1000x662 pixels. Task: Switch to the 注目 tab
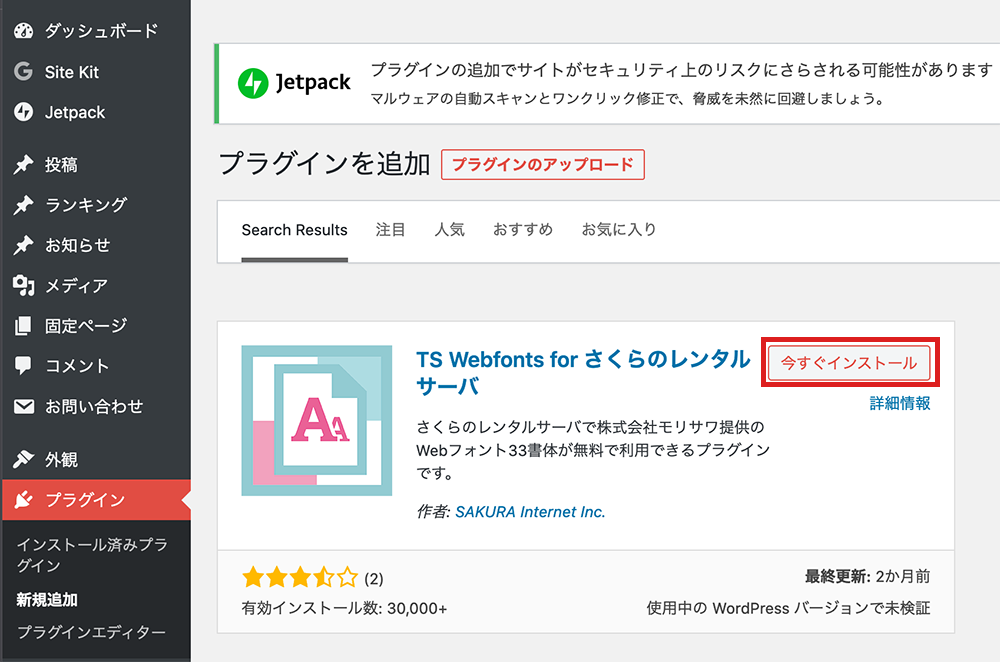point(390,230)
